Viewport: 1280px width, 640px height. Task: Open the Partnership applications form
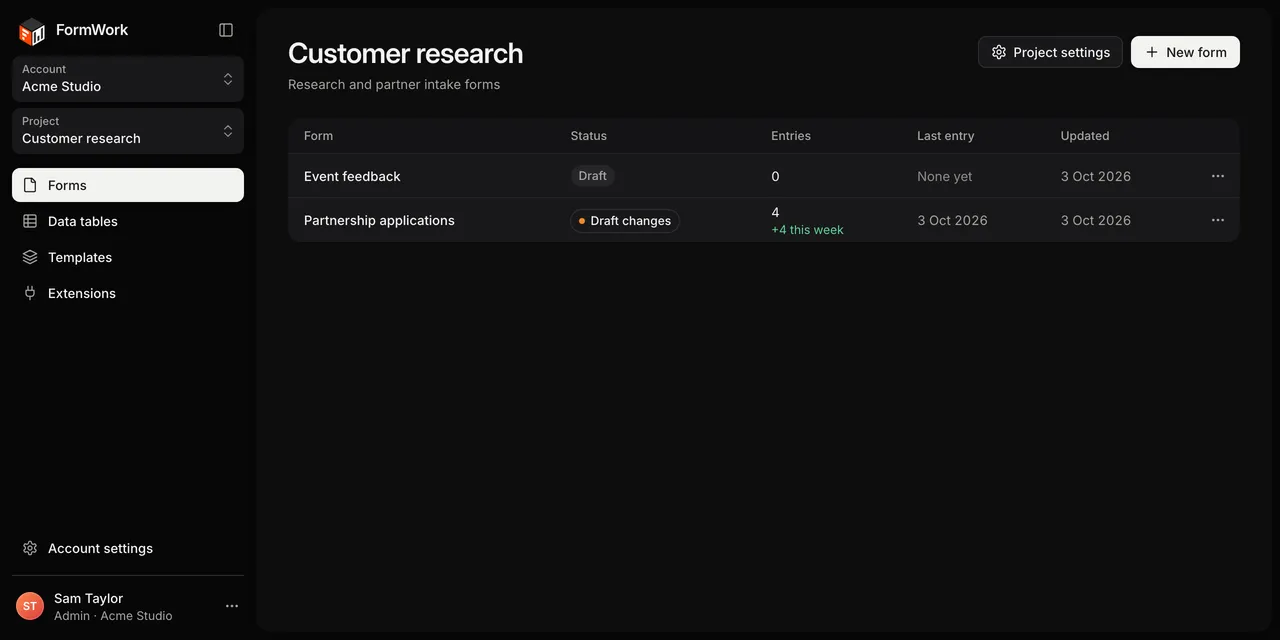(379, 220)
